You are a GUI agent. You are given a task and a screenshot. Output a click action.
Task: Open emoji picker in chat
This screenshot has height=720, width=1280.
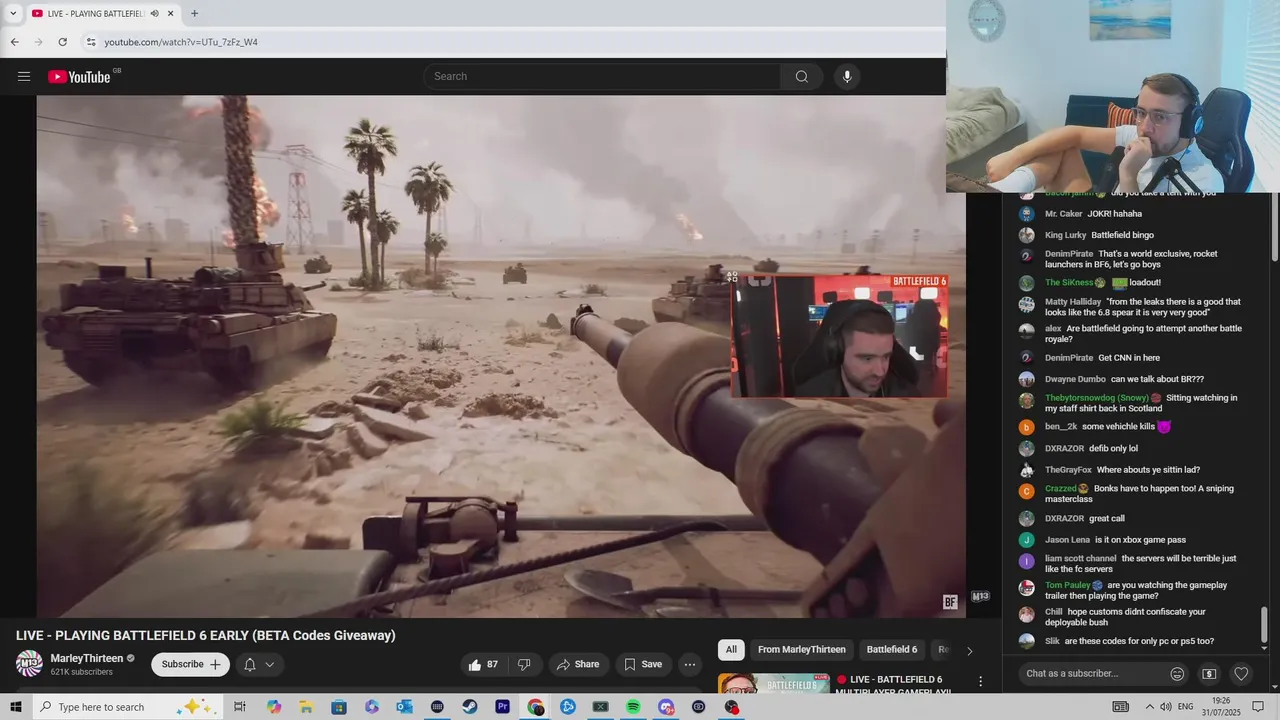coord(1177,674)
